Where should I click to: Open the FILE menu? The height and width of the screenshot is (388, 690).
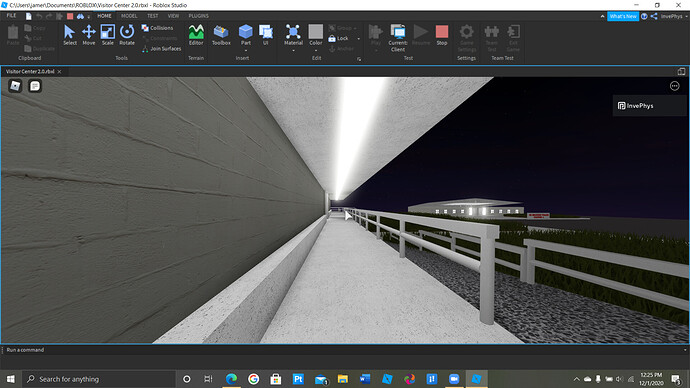coord(11,16)
